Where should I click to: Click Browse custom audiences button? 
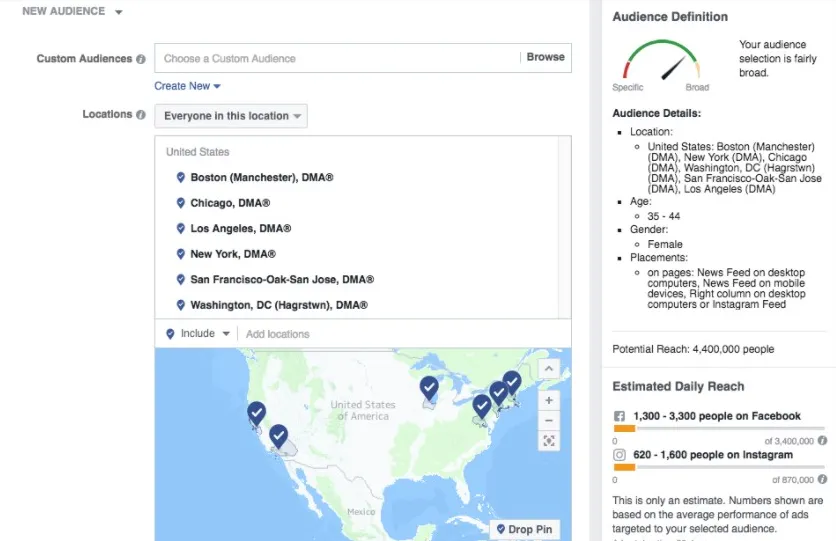point(545,58)
